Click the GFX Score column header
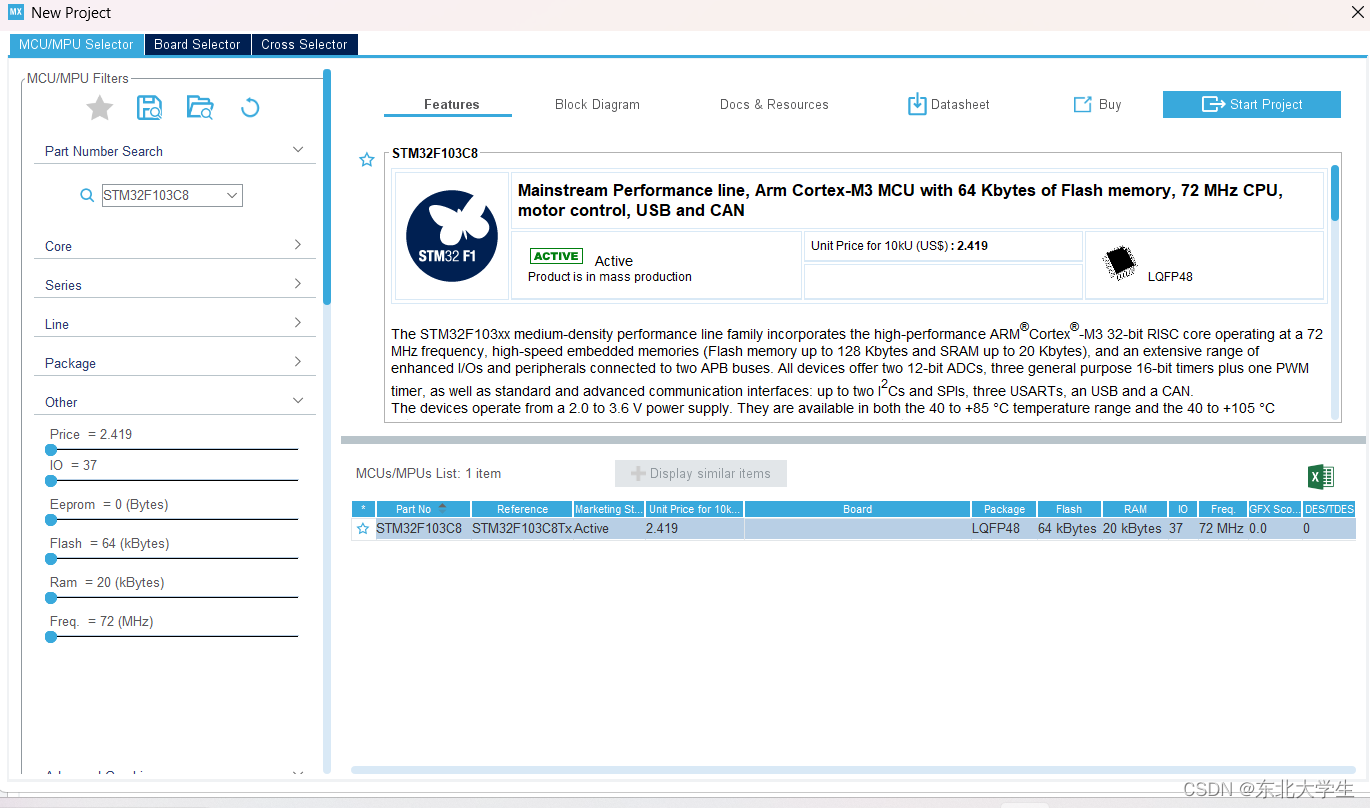This screenshot has height=808, width=1370. [x=1275, y=509]
